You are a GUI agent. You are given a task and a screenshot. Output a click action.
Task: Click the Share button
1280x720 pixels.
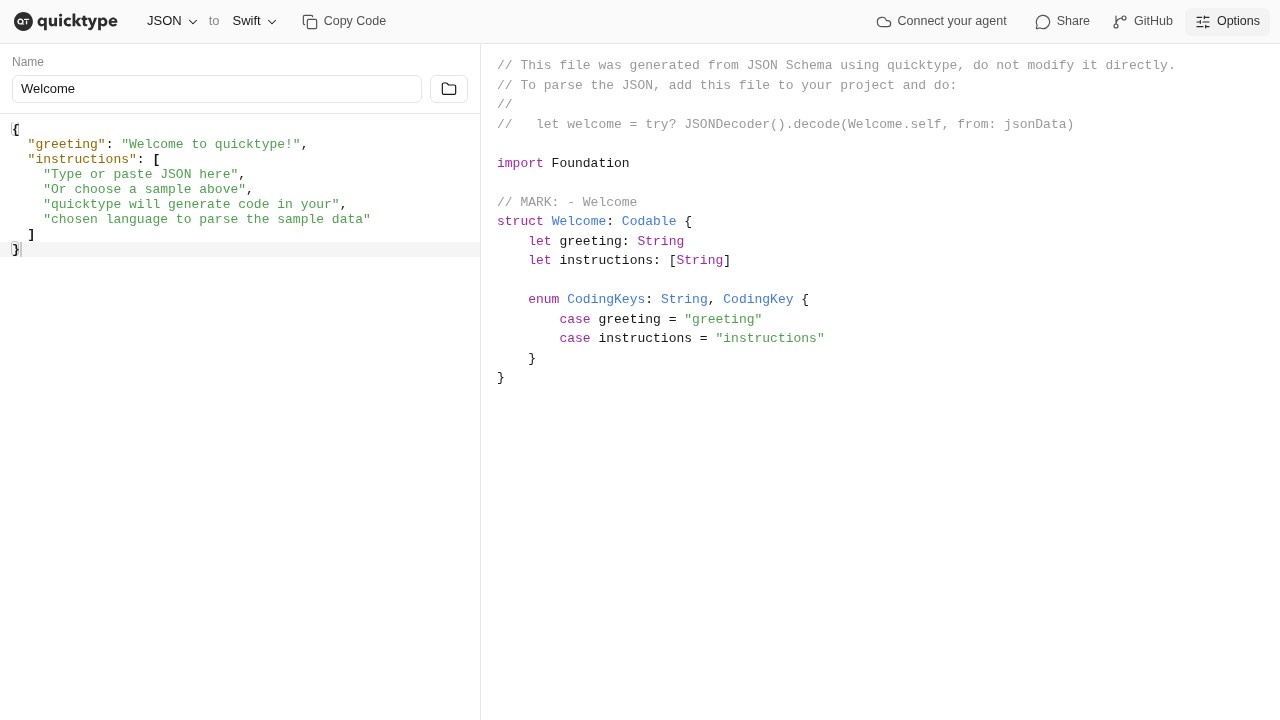(x=1062, y=21)
